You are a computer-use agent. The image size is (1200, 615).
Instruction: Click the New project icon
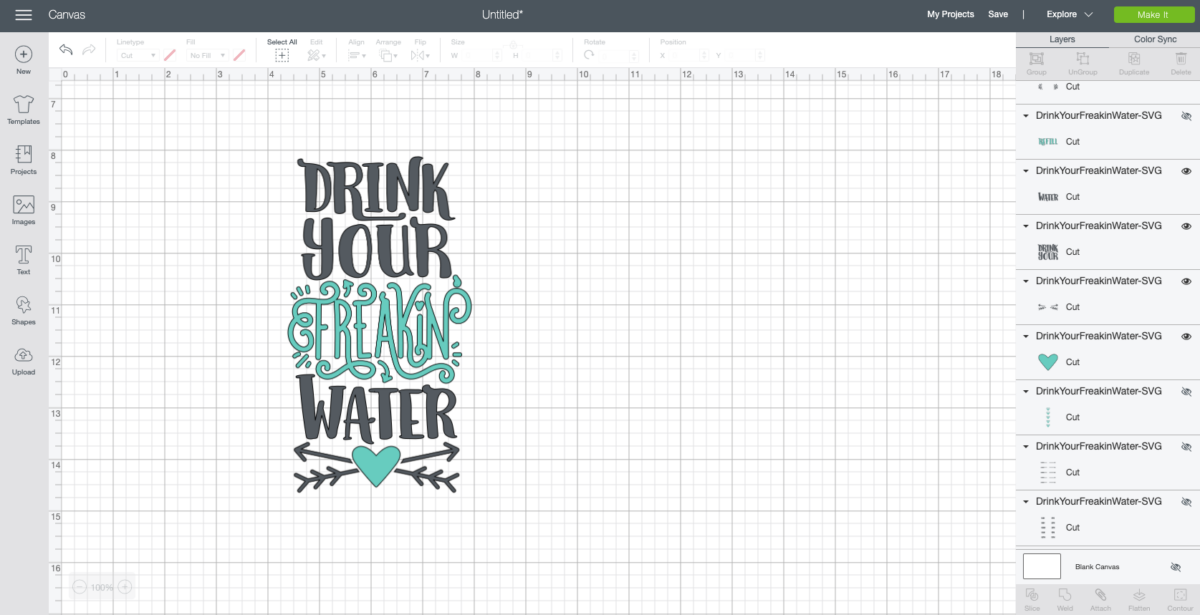[x=23, y=54]
